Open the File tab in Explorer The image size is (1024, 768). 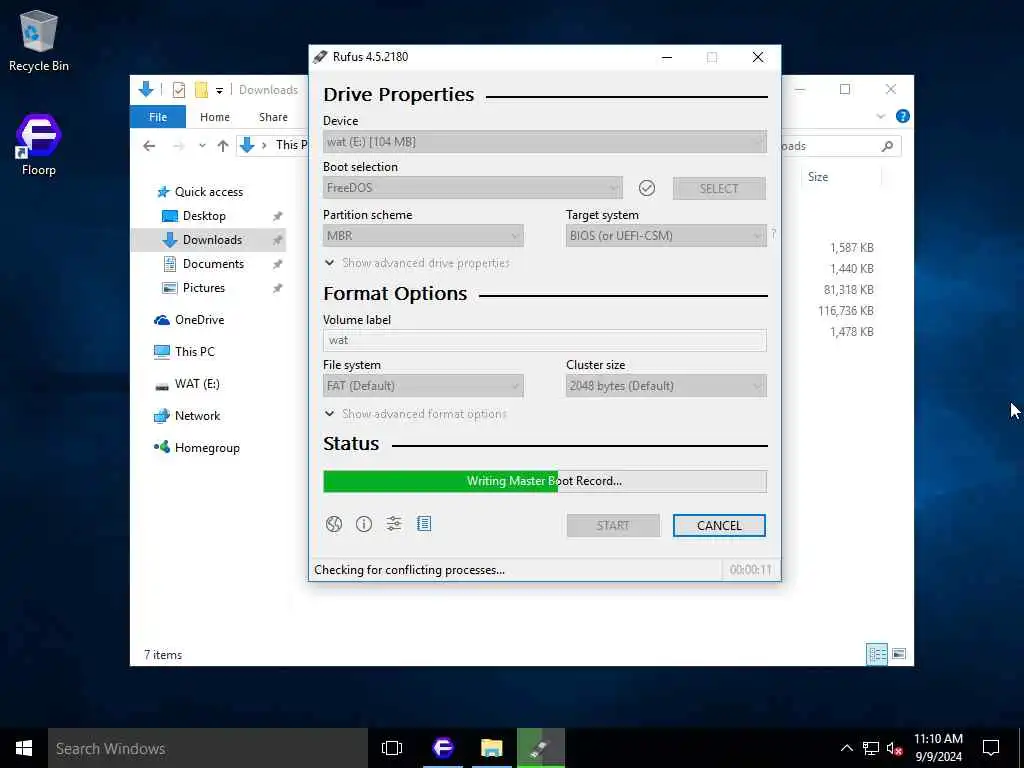[158, 117]
